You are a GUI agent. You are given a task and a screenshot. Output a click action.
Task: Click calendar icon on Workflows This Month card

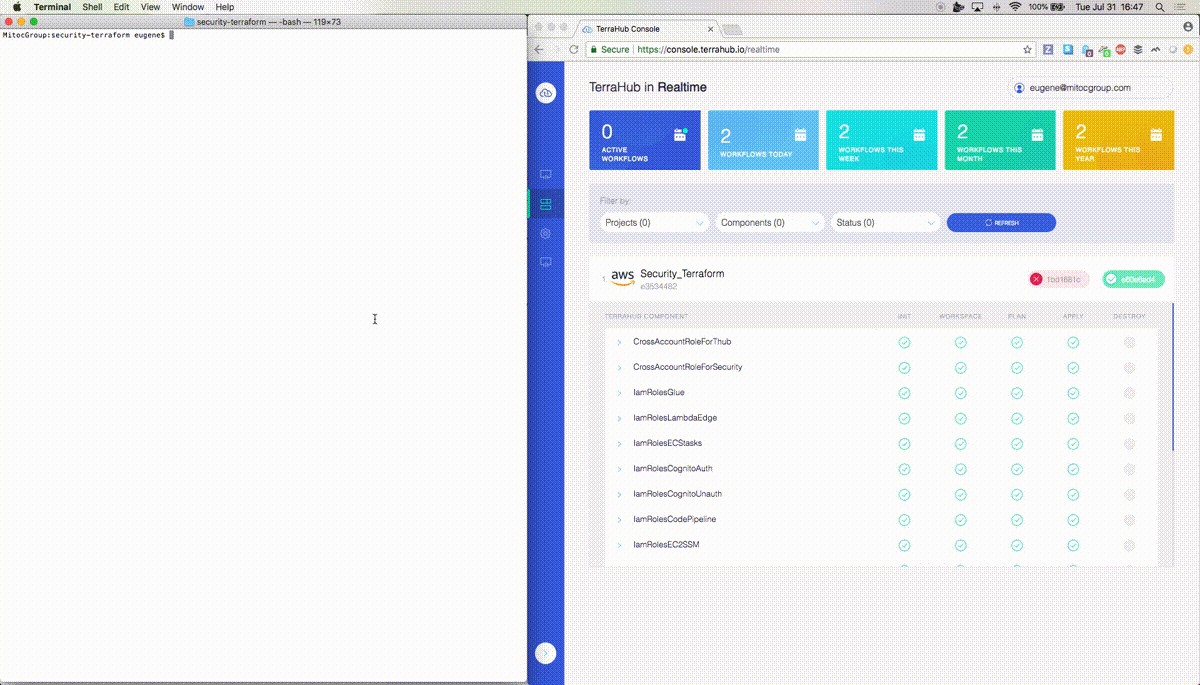(x=1037, y=134)
